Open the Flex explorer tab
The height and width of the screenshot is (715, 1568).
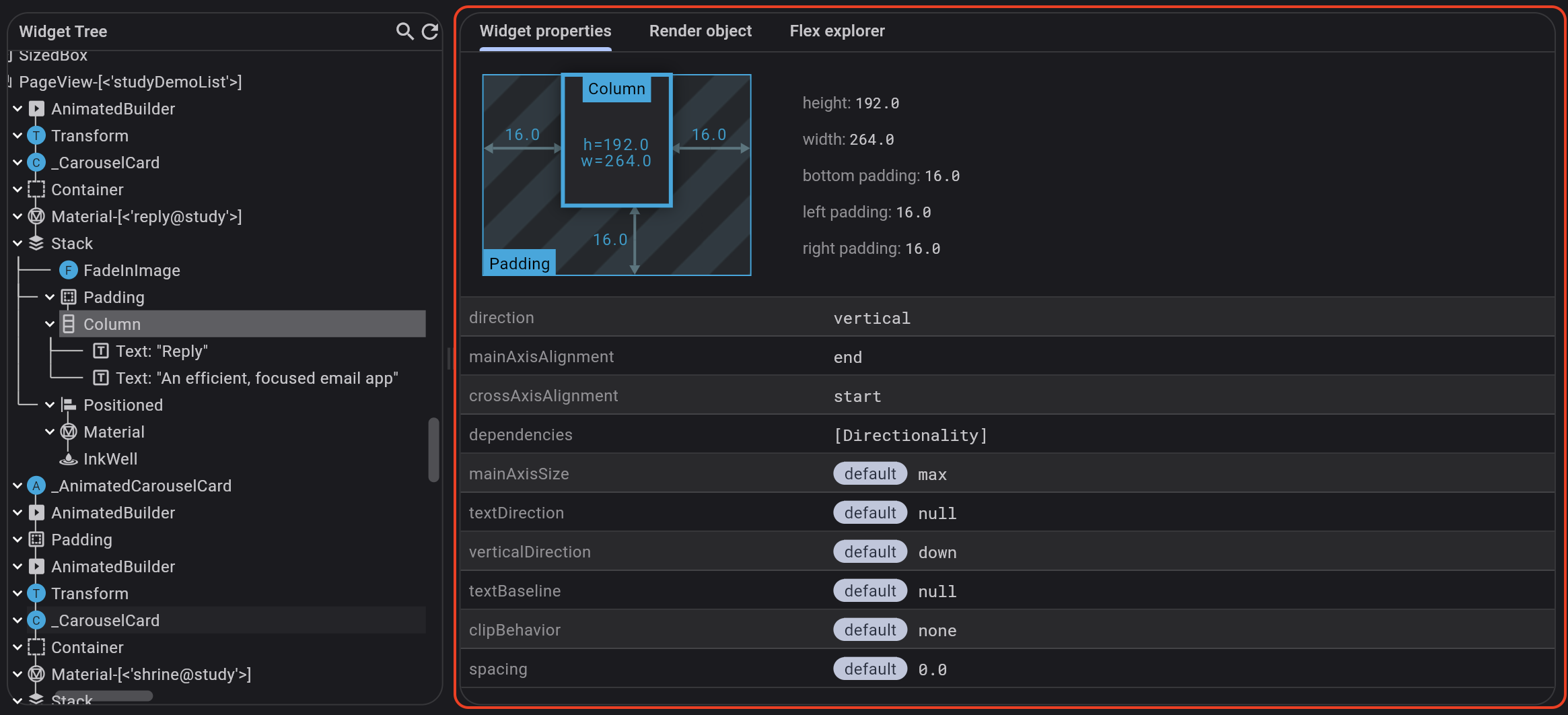tap(836, 31)
